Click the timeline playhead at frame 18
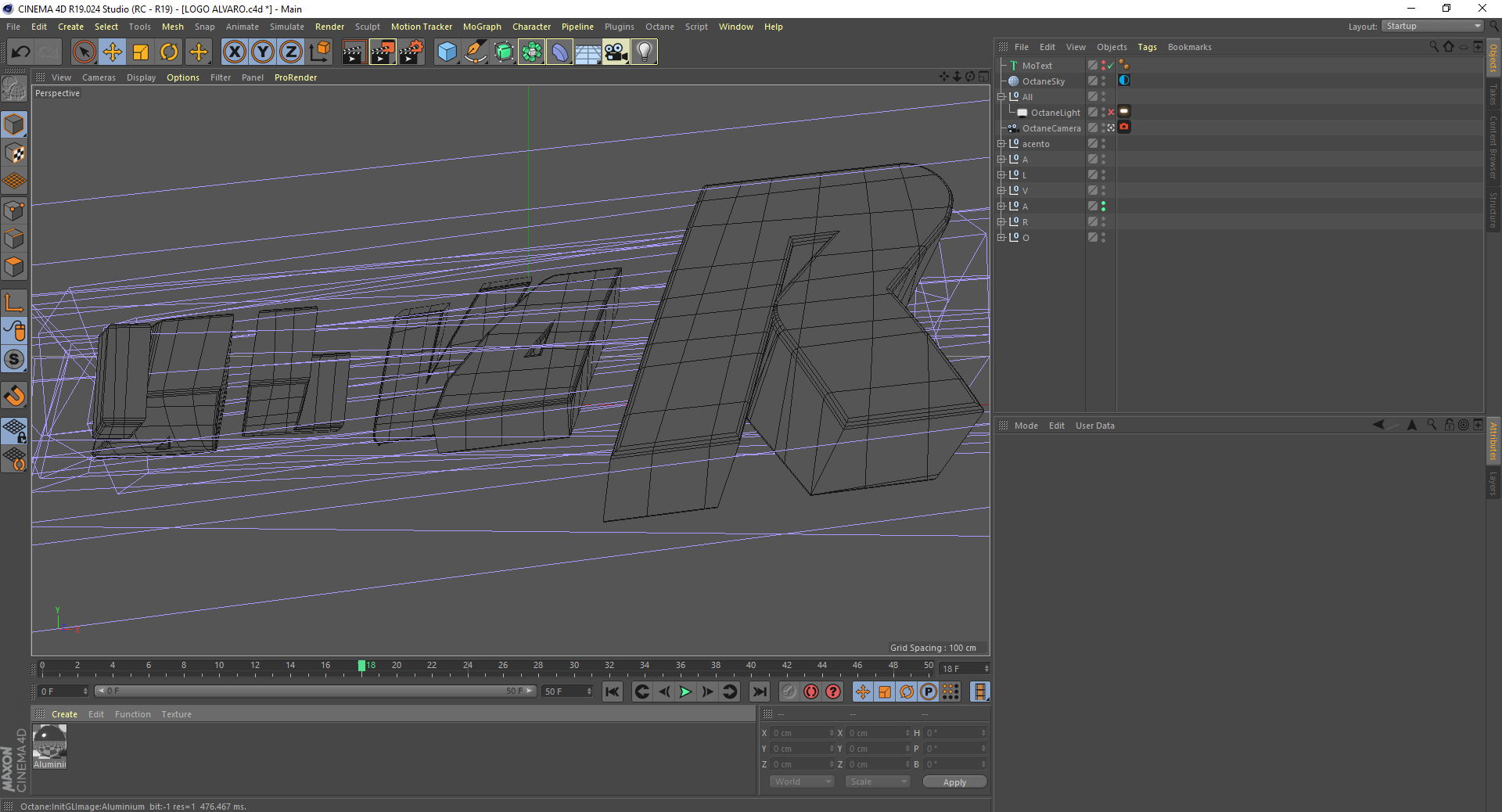Image resolution: width=1502 pixels, height=812 pixels. (x=361, y=666)
